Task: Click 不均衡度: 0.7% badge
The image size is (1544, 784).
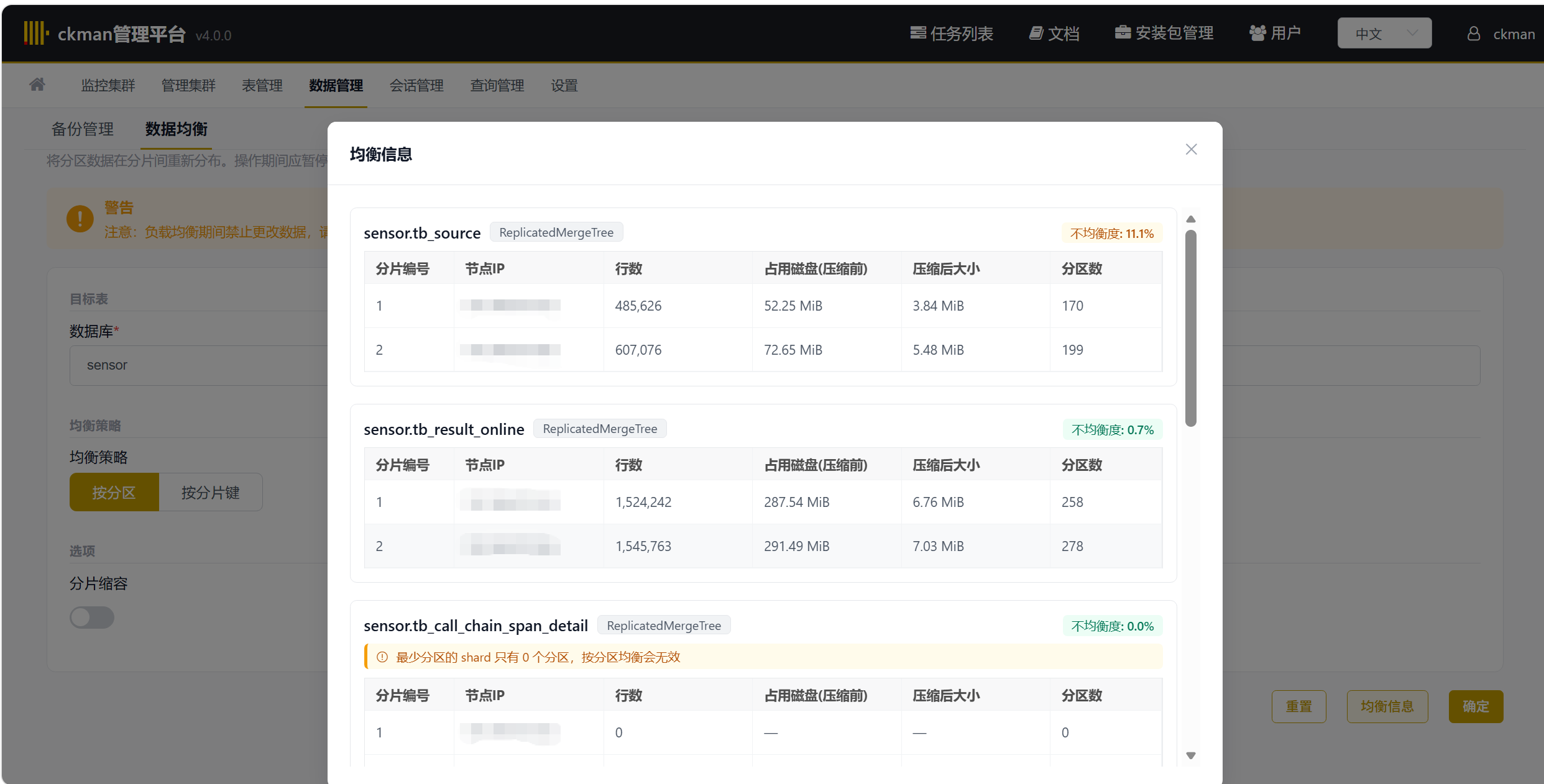Action: click(x=1112, y=430)
